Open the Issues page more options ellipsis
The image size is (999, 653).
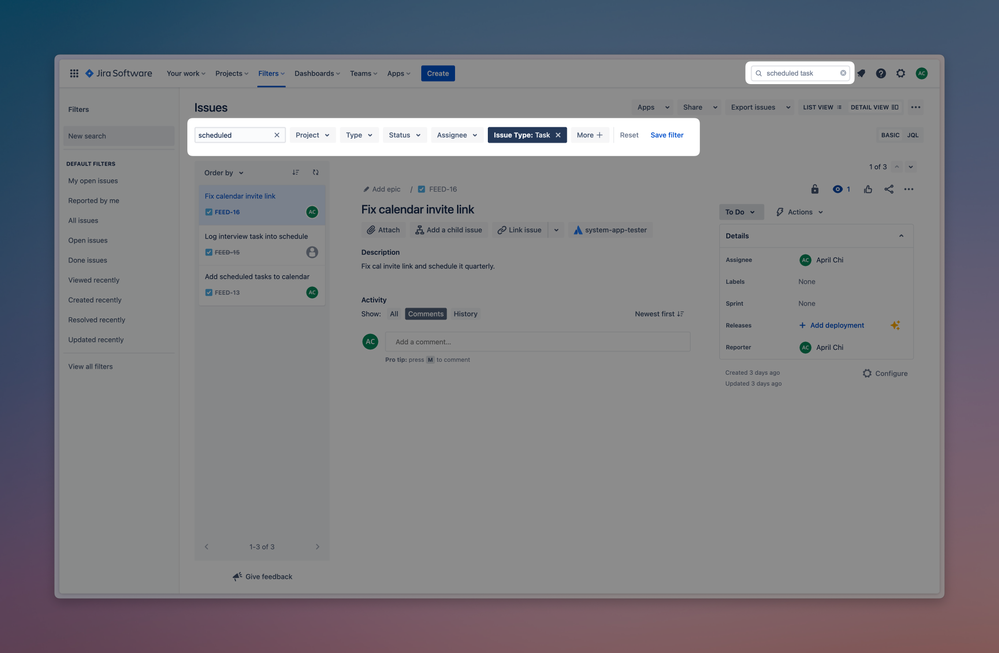(x=916, y=107)
